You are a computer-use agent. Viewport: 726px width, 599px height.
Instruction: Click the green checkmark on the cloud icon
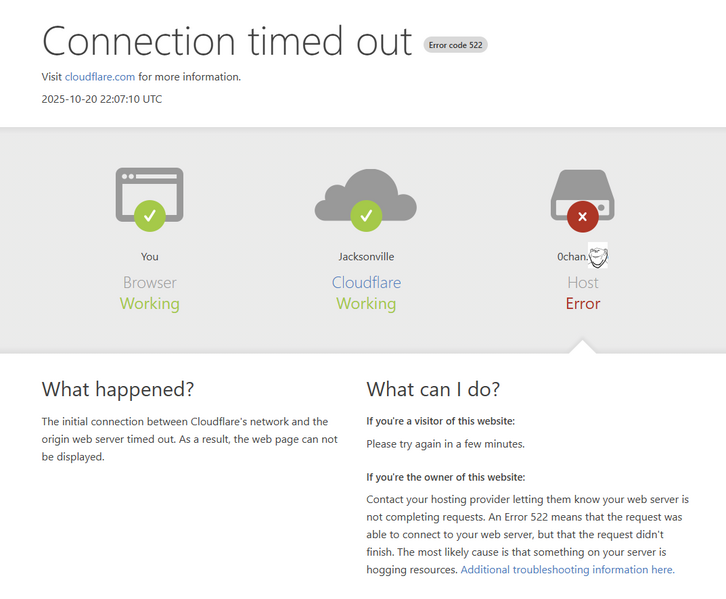point(365,214)
